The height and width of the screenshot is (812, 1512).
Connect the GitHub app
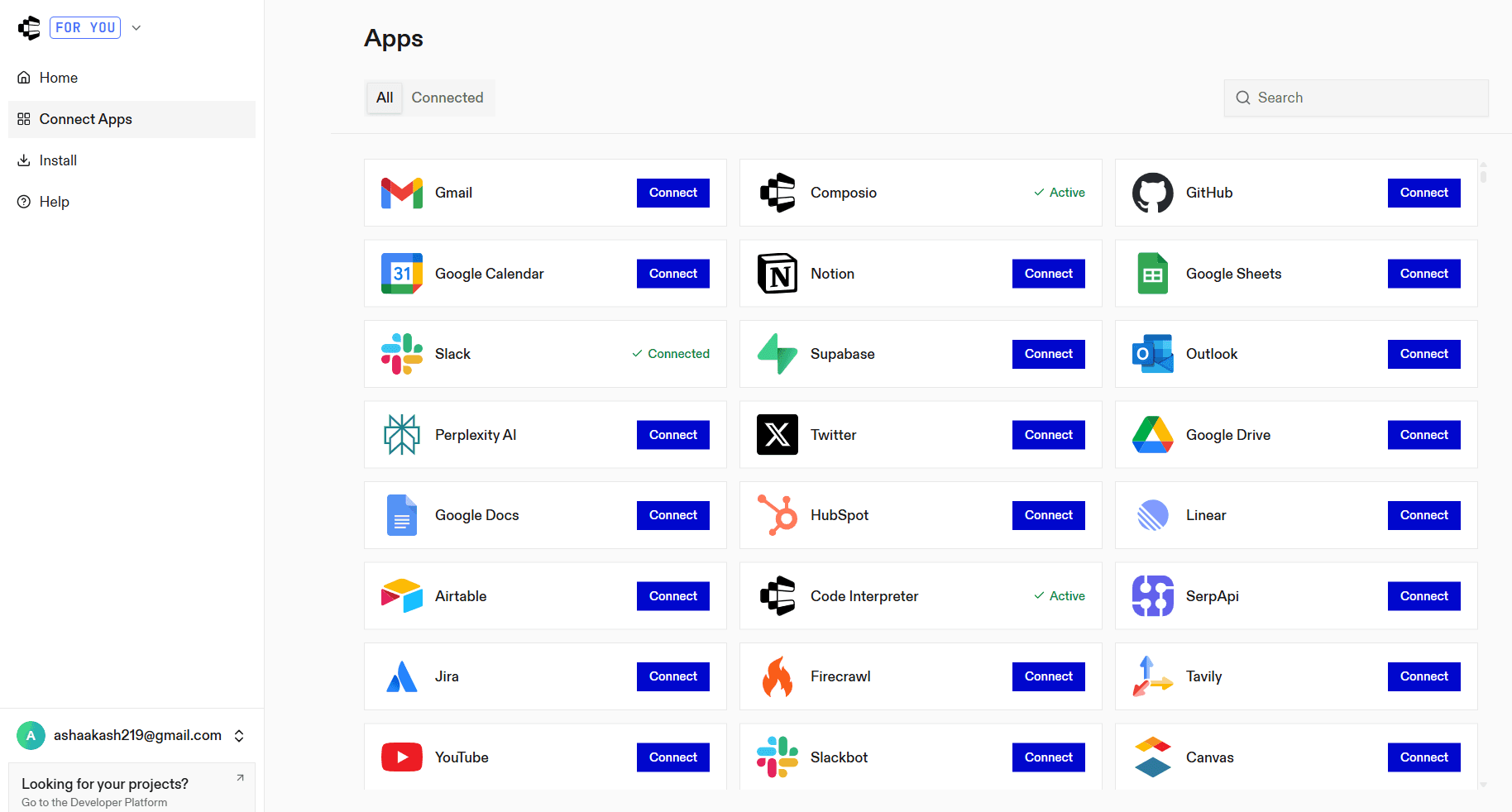click(x=1424, y=193)
